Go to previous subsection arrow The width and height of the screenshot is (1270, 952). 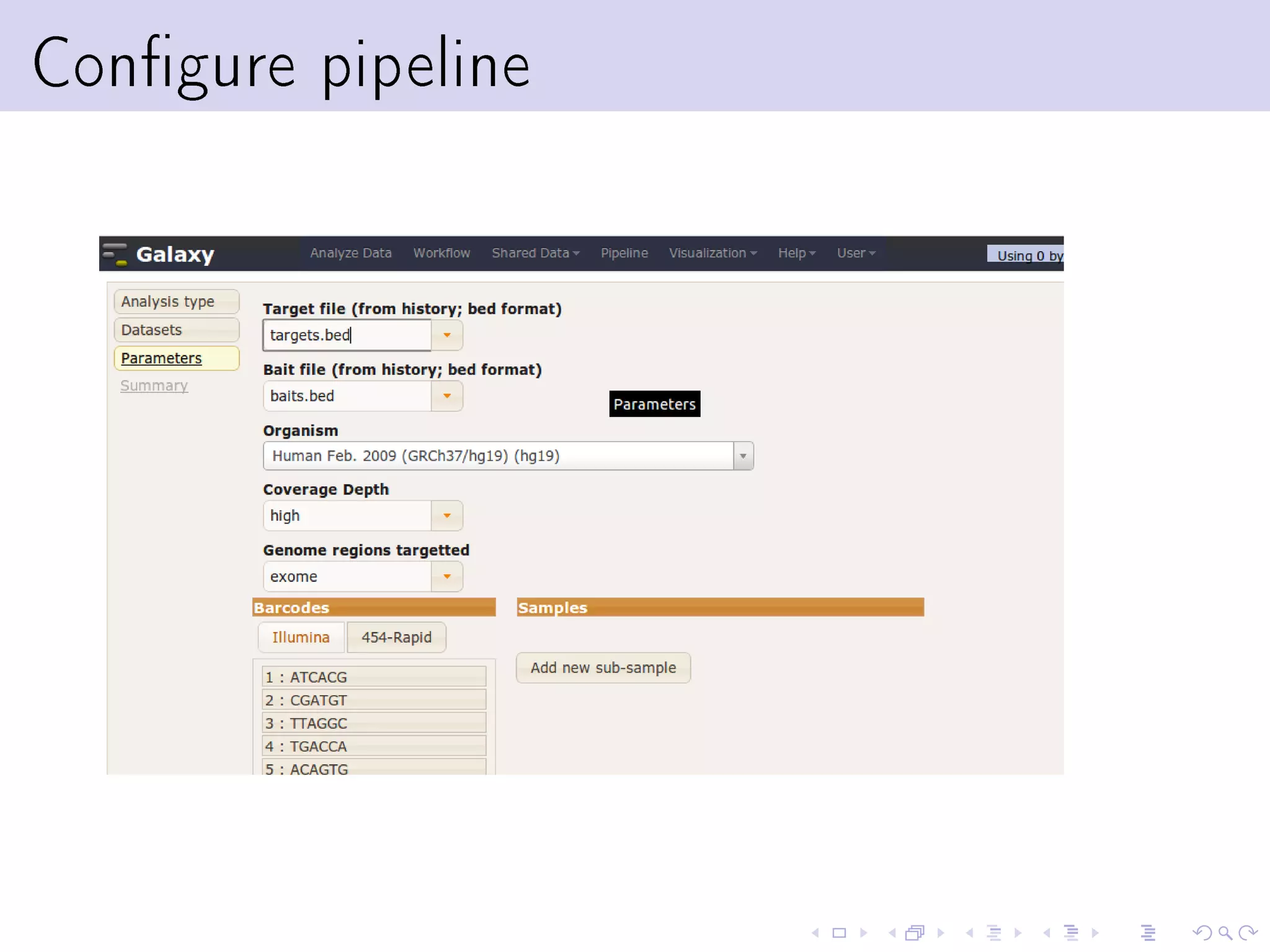point(969,933)
